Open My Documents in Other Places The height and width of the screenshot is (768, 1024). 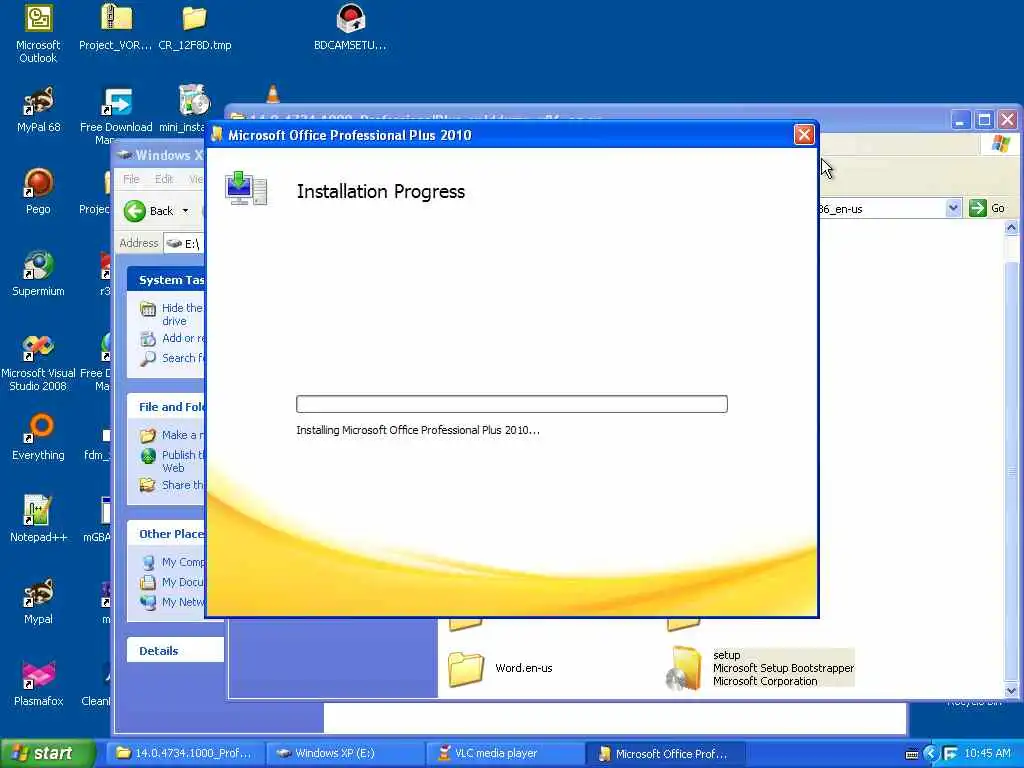pyautogui.click(x=183, y=582)
